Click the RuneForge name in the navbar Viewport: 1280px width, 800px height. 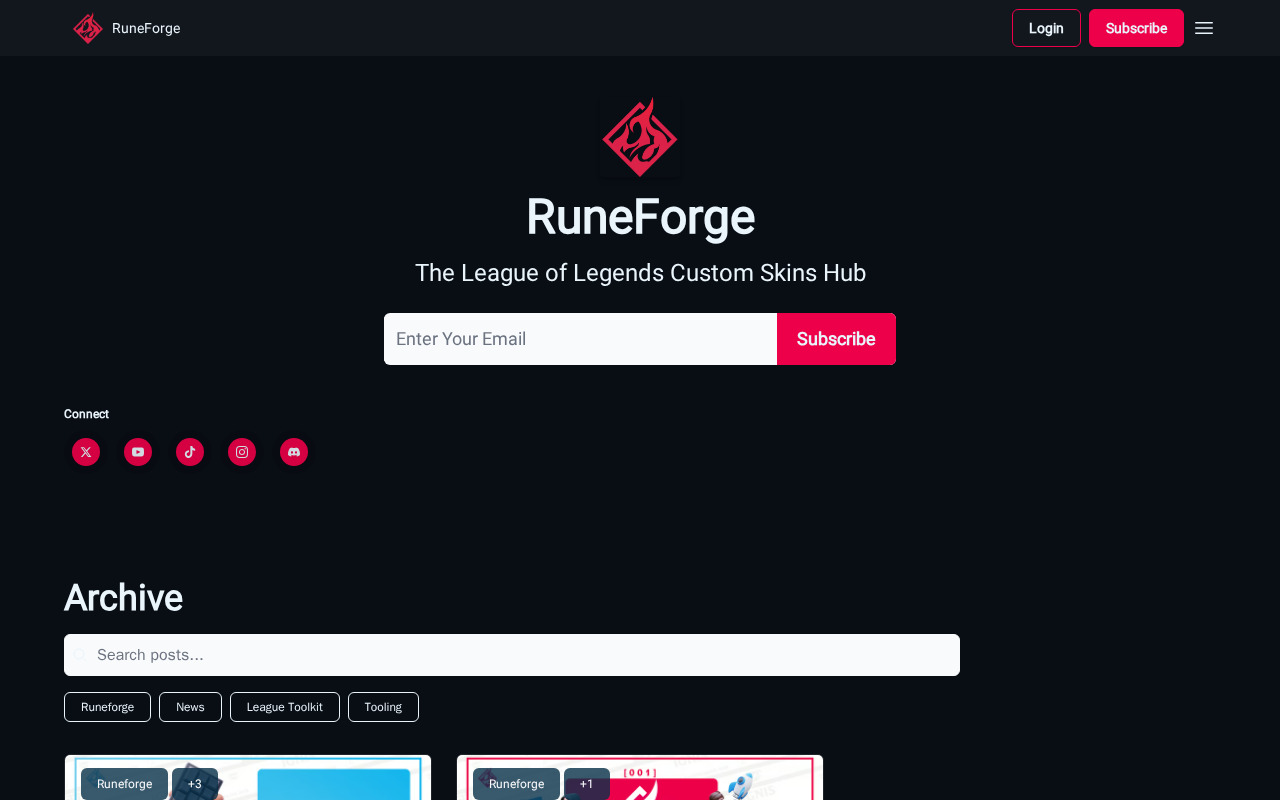tap(146, 28)
